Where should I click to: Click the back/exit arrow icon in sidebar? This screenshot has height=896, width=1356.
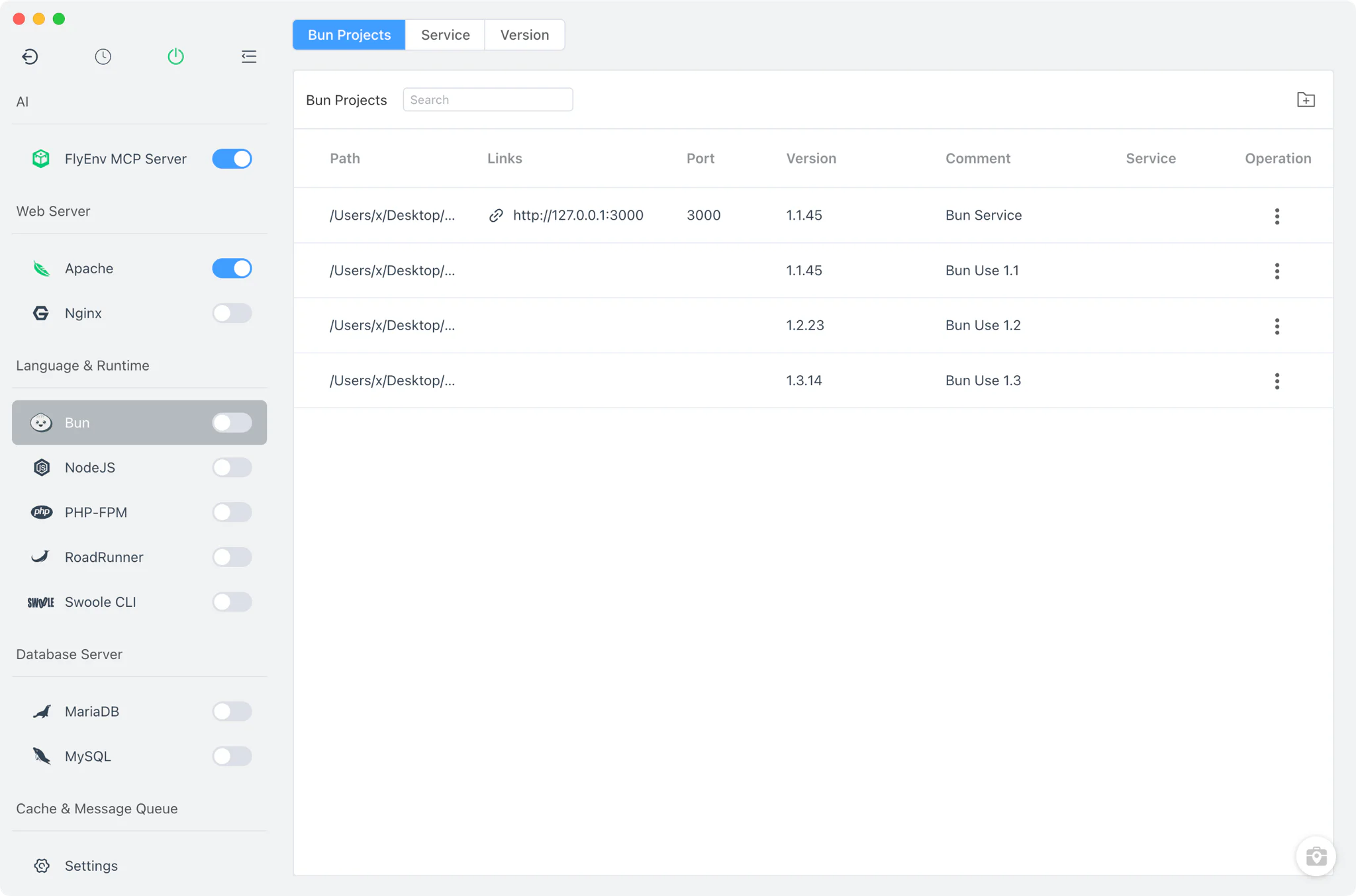click(30, 56)
